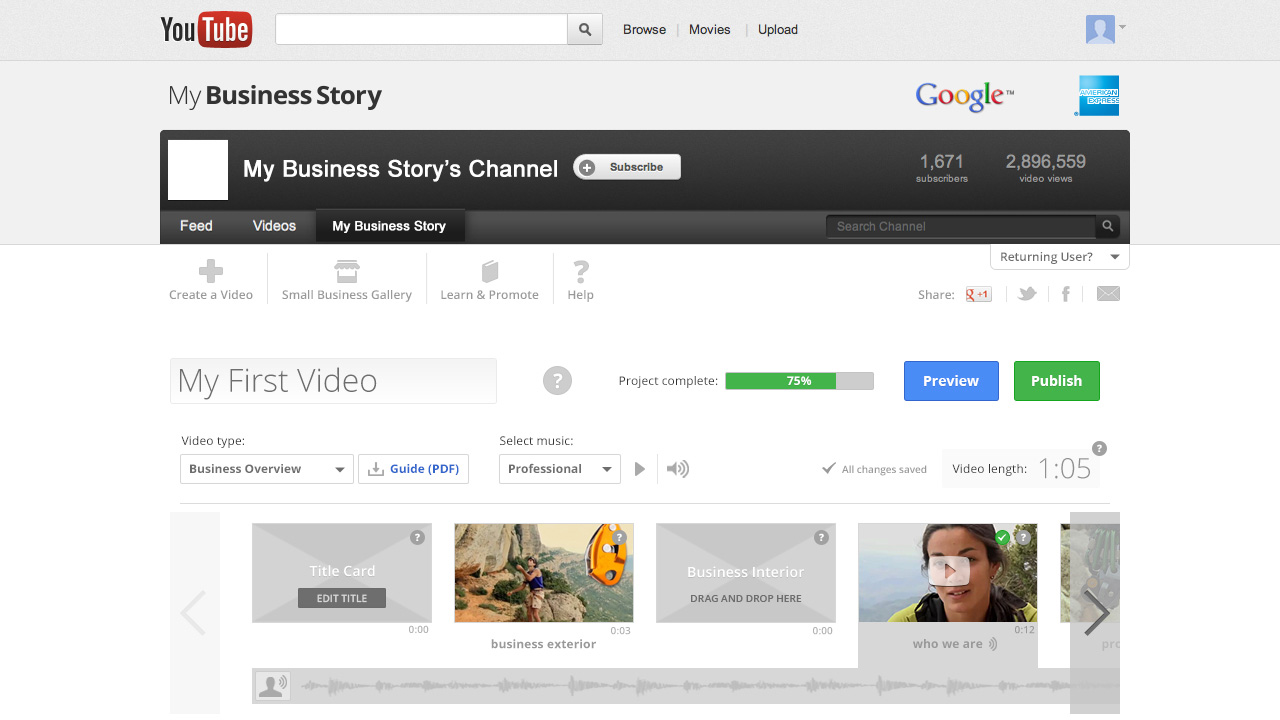
Task: Click the blue Preview button
Action: [x=951, y=381]
